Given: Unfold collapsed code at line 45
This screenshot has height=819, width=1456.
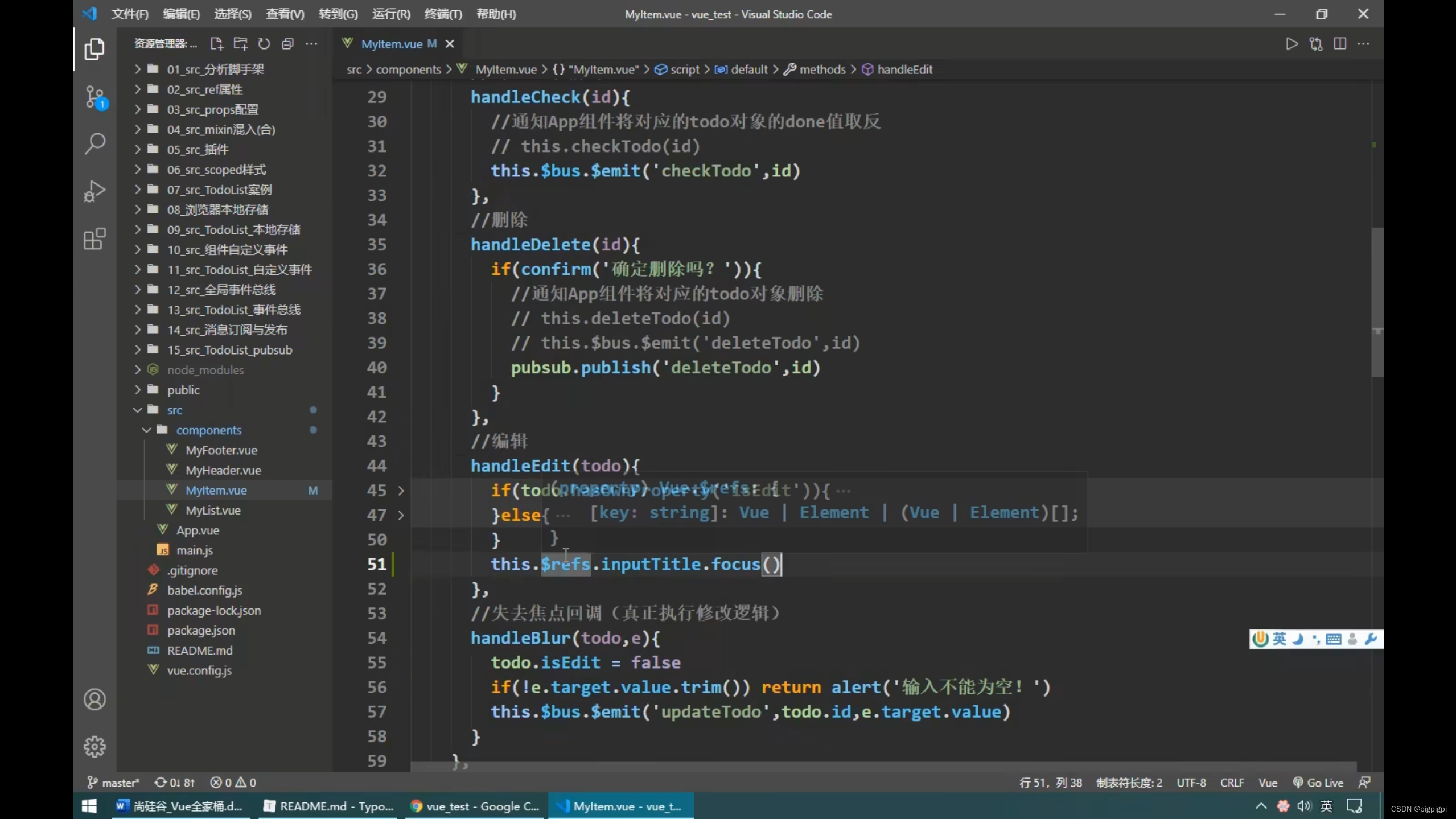Looking at the screenshot, I should coord(401,491).
